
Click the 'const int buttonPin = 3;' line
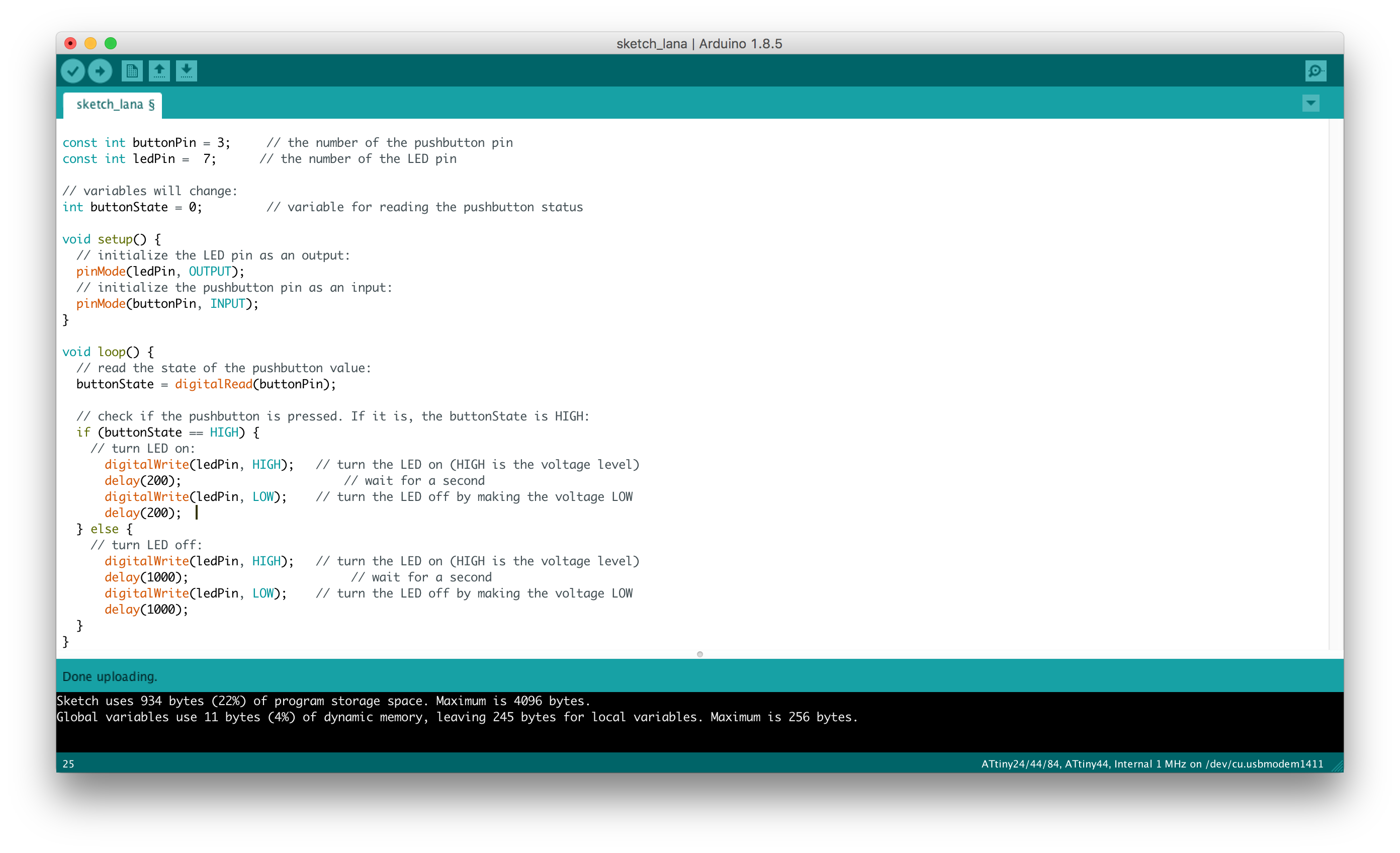(147, 143)
